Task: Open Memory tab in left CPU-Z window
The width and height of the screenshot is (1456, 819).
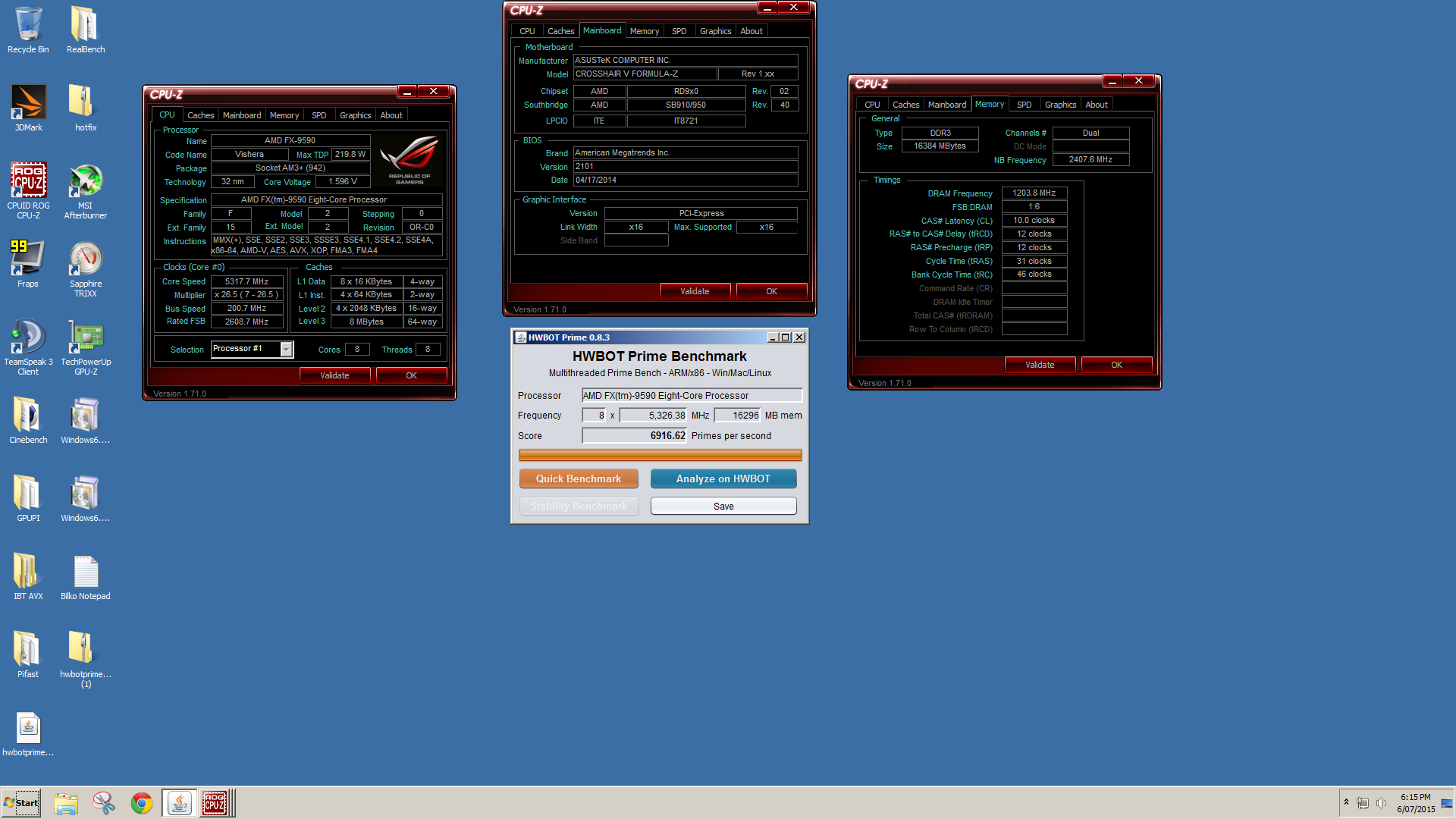Action: click(284, 115)
